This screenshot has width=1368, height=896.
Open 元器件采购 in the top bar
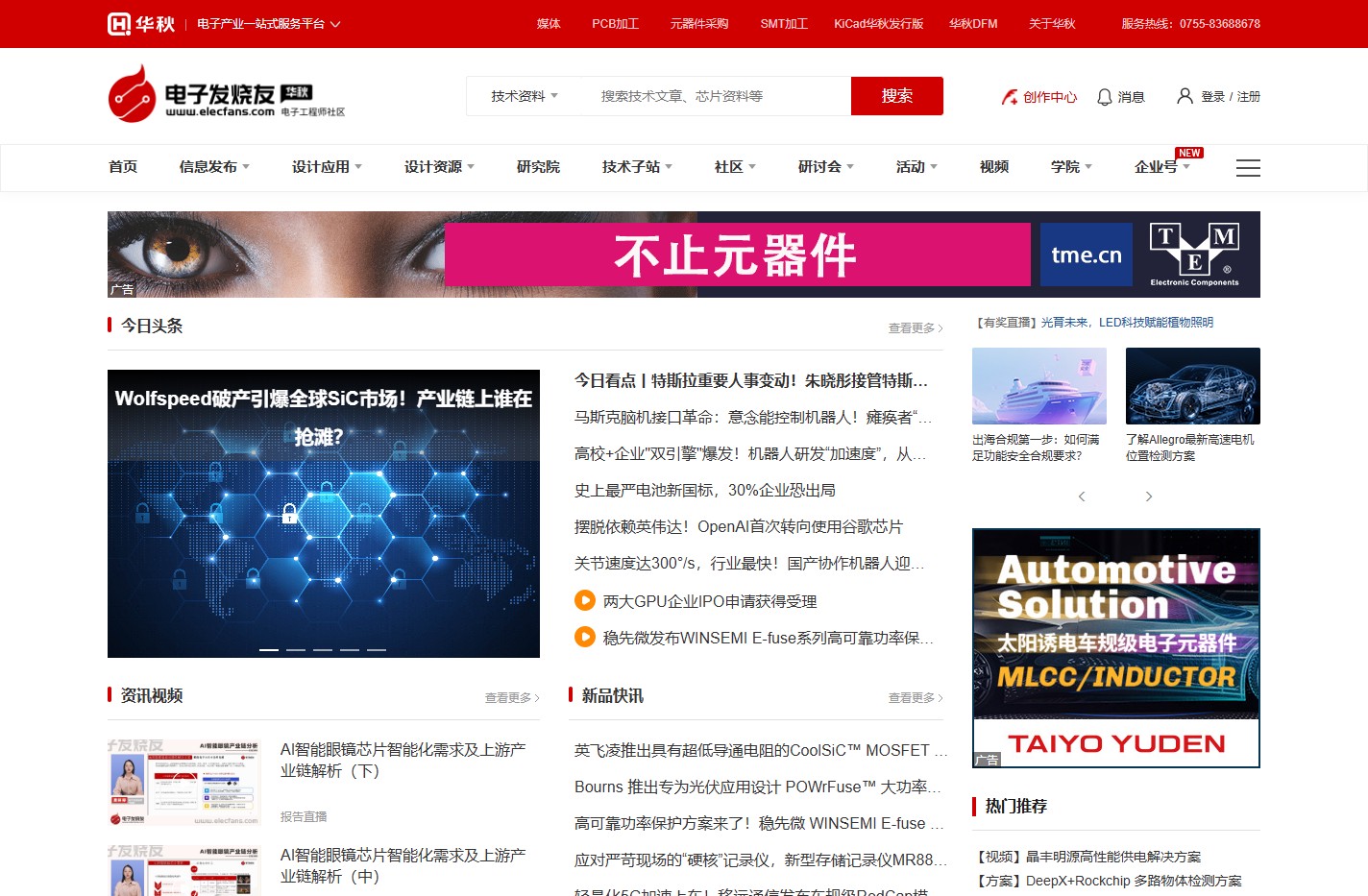pos(699,24)
